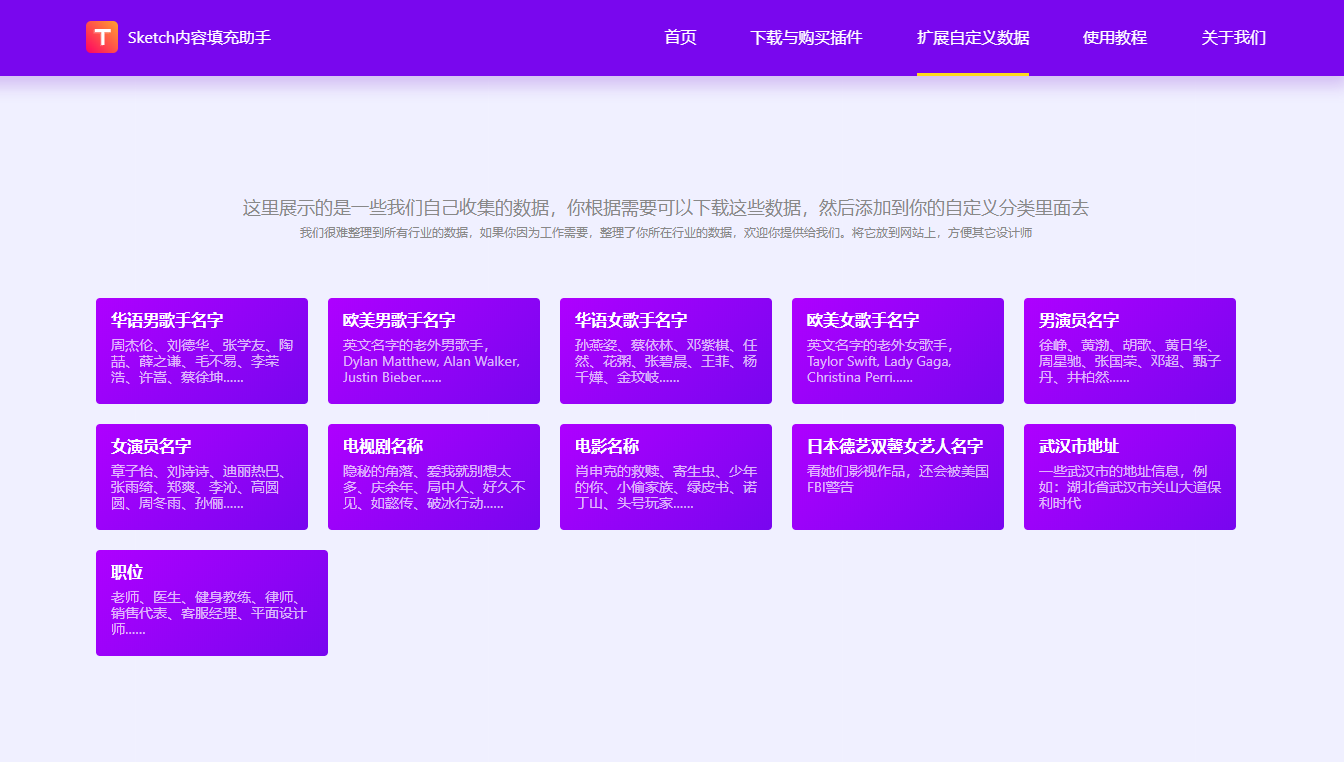This screenshot has height=762, width=1344.
Task: Click the text 看她们影视作品，还会被美国FBI警告
Action: point(898,479)
